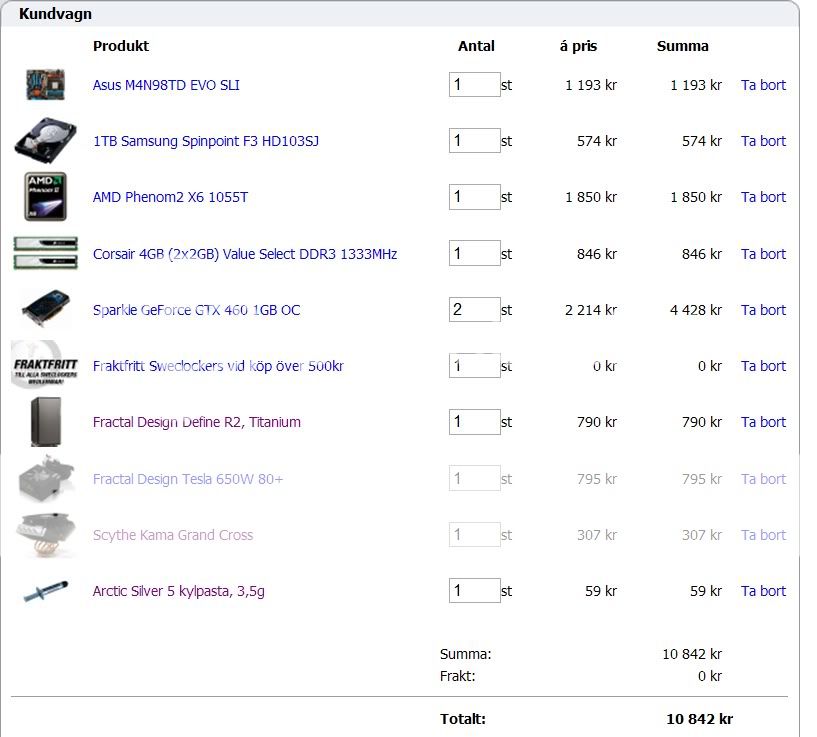Click the GeForce GTX 460 graphics card image
This screenshot has height=737, width=817.
click(x=45, y=310)
